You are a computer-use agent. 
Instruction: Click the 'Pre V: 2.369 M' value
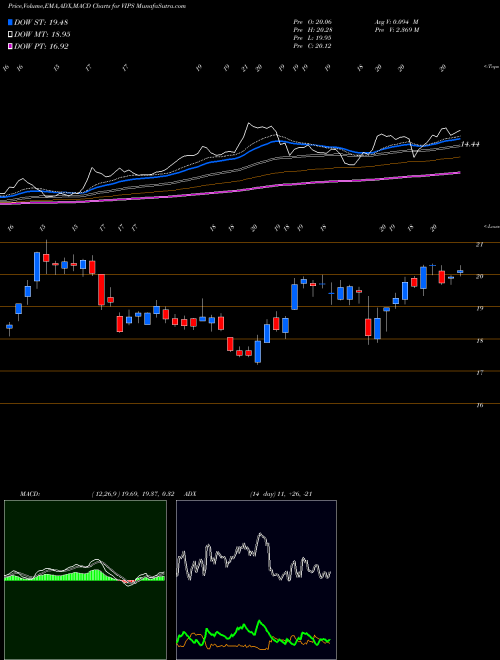tap(396, 30)
